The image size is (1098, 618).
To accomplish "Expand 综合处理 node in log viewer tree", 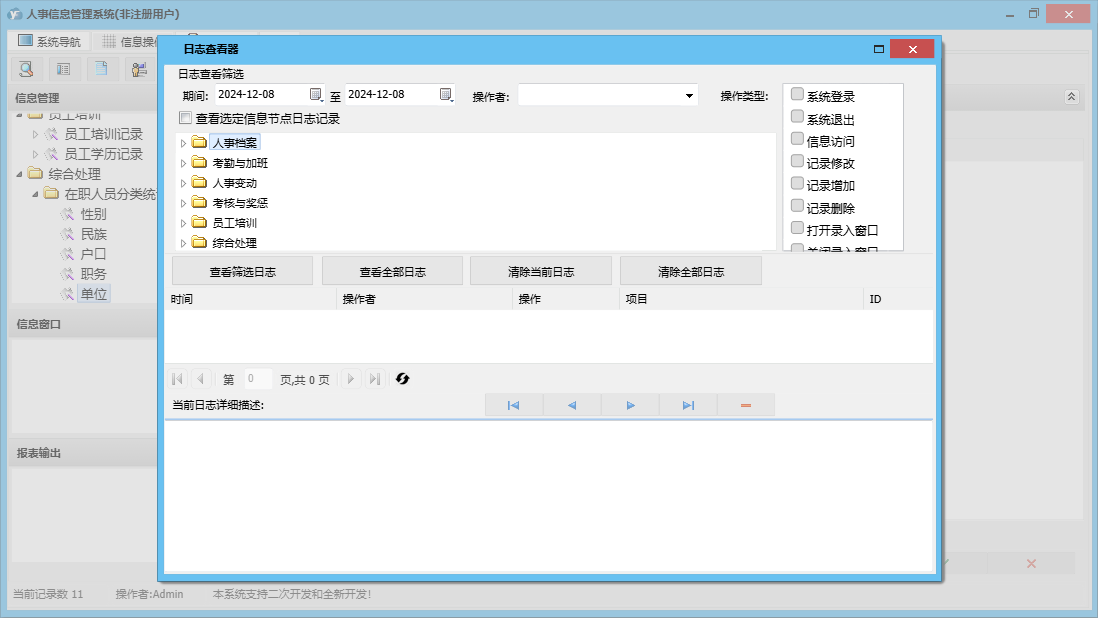I will 183,243.
